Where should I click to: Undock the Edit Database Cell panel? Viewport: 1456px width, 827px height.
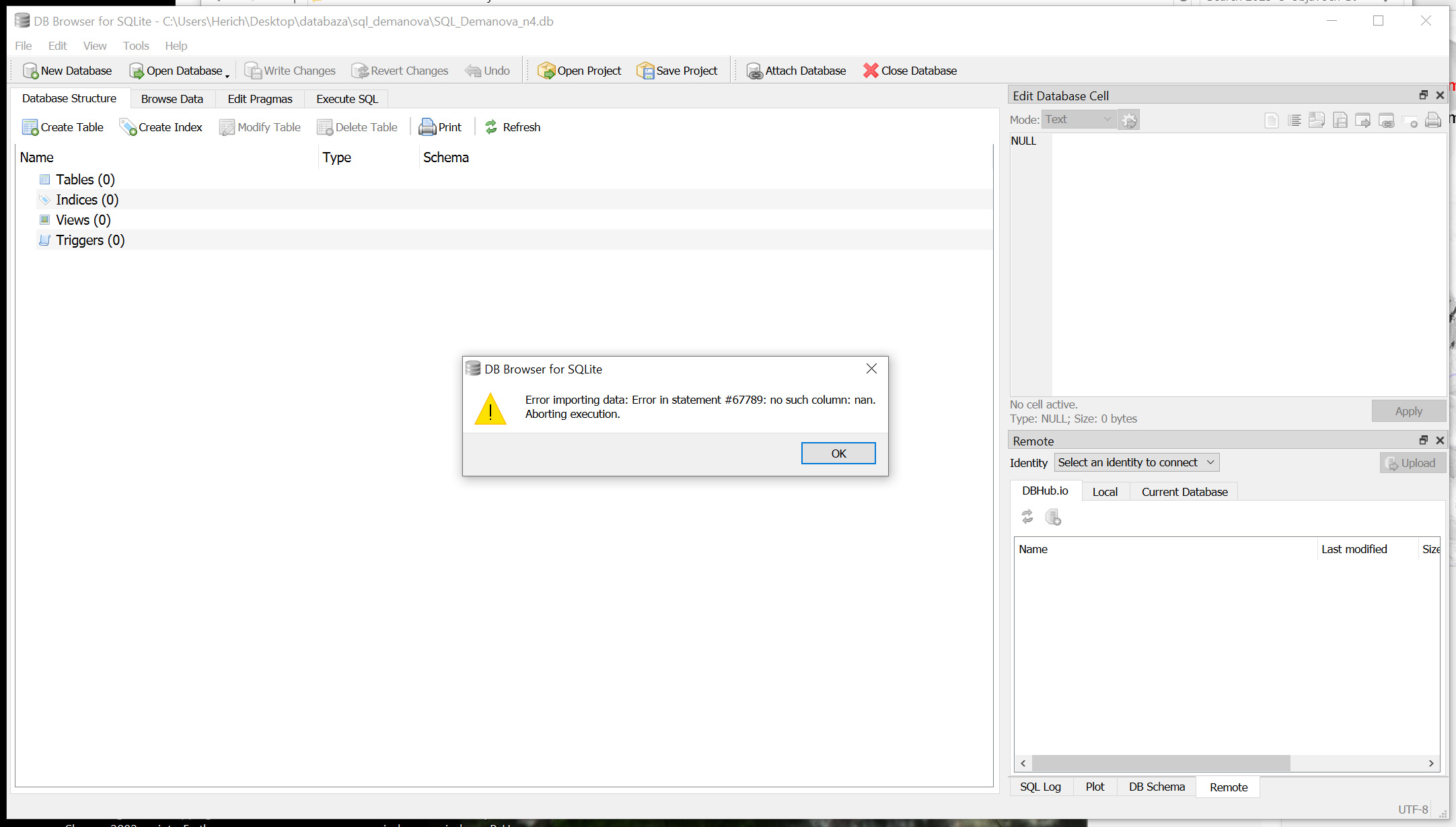pyautogui.click(x=1423, y=96)
